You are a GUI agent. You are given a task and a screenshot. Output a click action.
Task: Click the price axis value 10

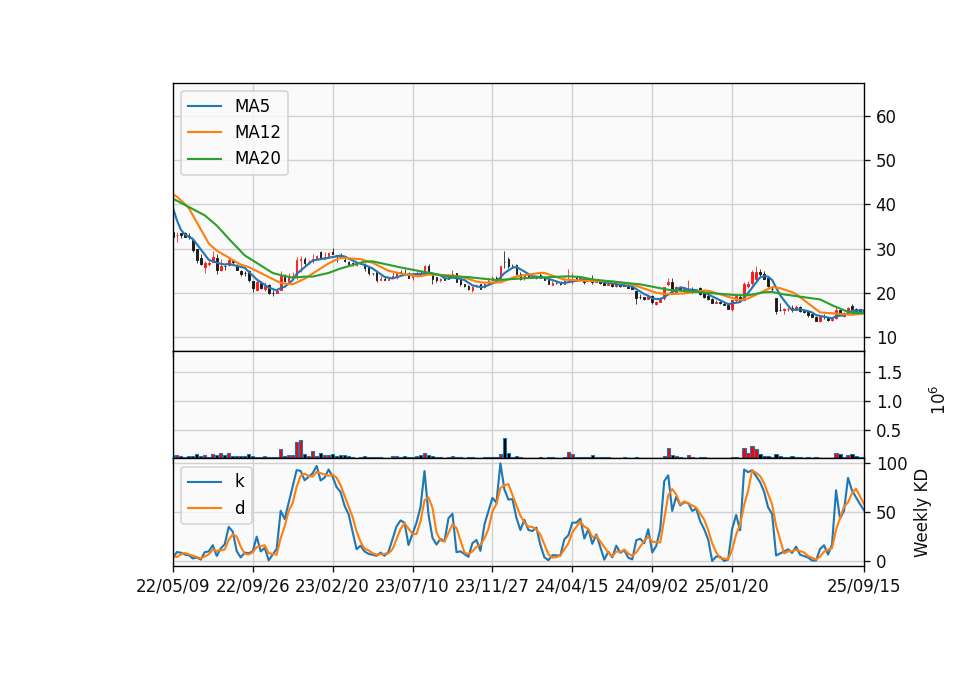click(x=886, y=338)
